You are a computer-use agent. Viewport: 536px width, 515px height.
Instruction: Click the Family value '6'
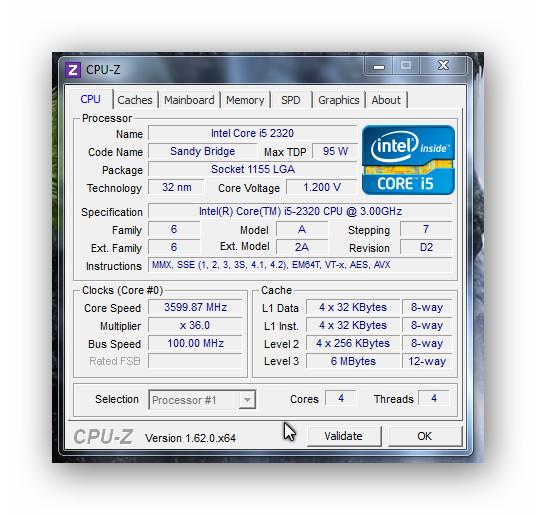click(x=174, y=229)
